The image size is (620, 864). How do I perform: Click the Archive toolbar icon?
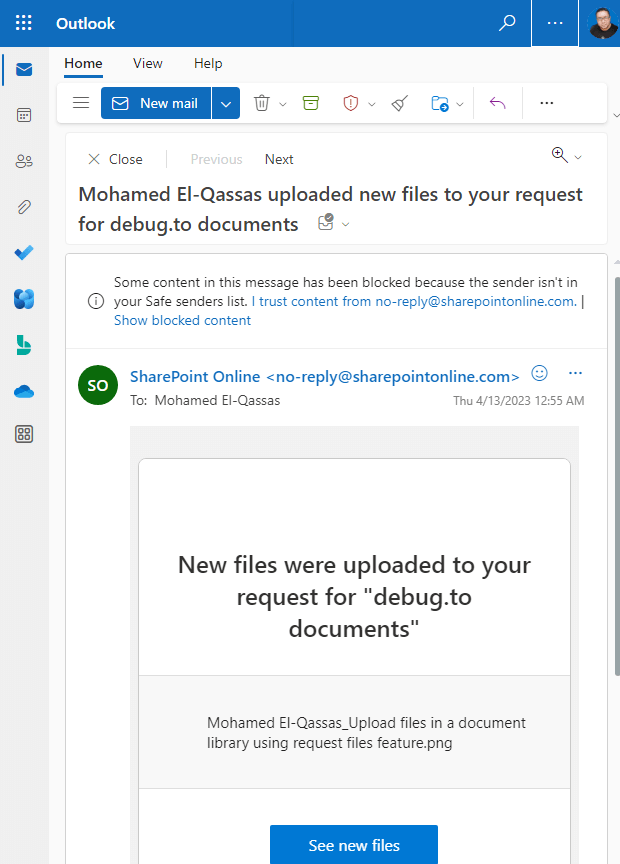tap(311, 103)
